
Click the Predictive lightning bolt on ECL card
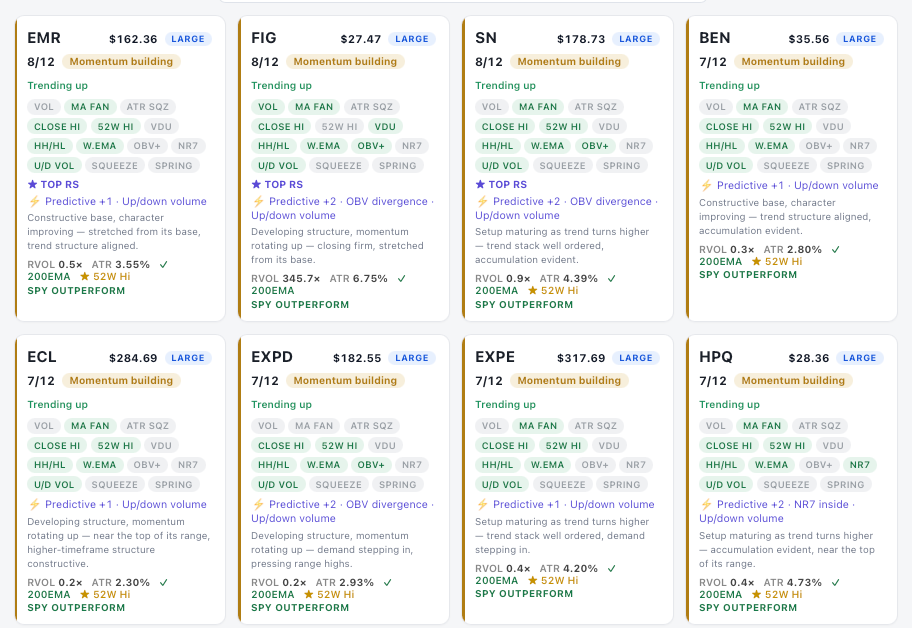pyautogui.click(x=34, y=504)
